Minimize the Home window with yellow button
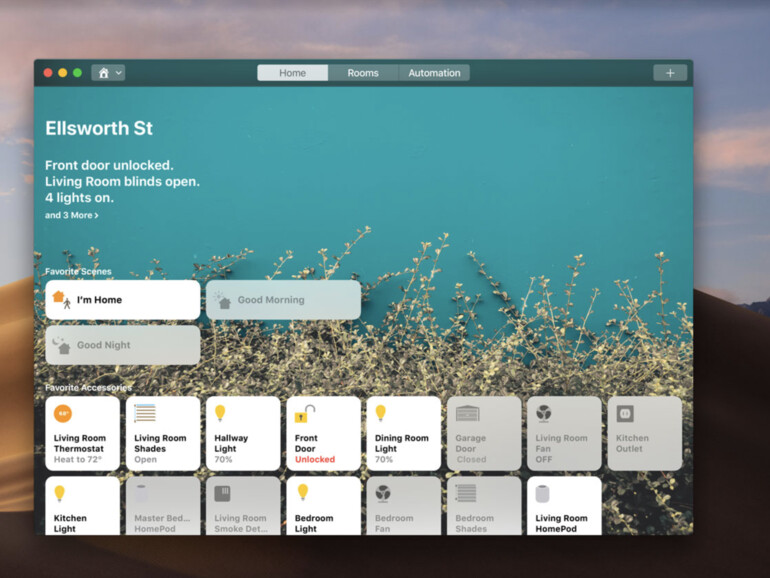This screenshot has height=578, width=770. (x=63, y=73)
